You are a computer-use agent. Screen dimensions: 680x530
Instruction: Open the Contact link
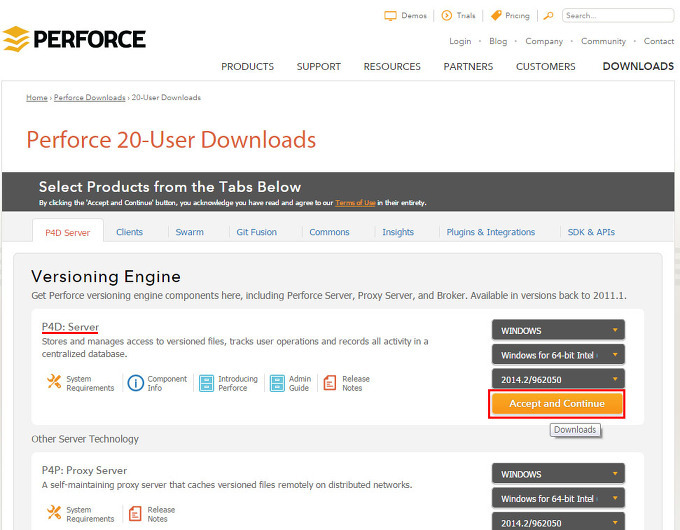click(658, 41)
